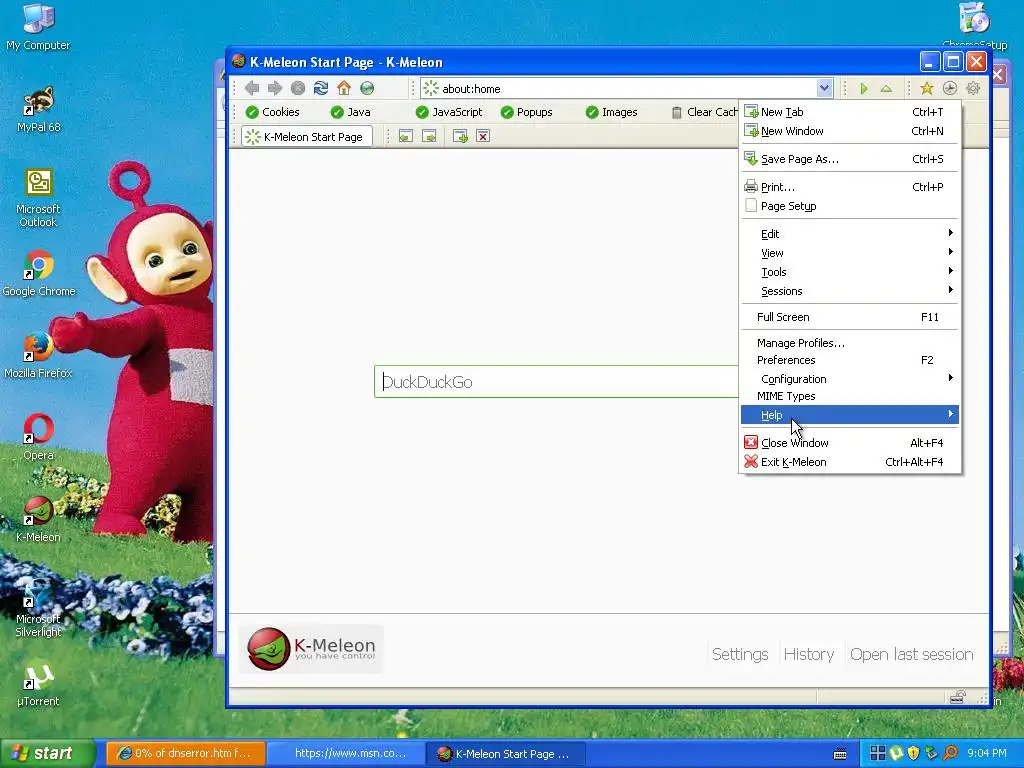Select Opera desktop shortcut
The image size is (1024, 768).
click(39, 438)
